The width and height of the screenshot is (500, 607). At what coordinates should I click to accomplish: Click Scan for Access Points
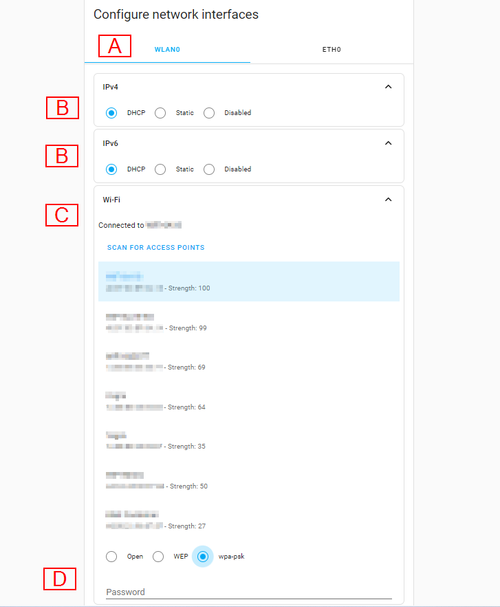pyautogui.click(x=156, y=247)
